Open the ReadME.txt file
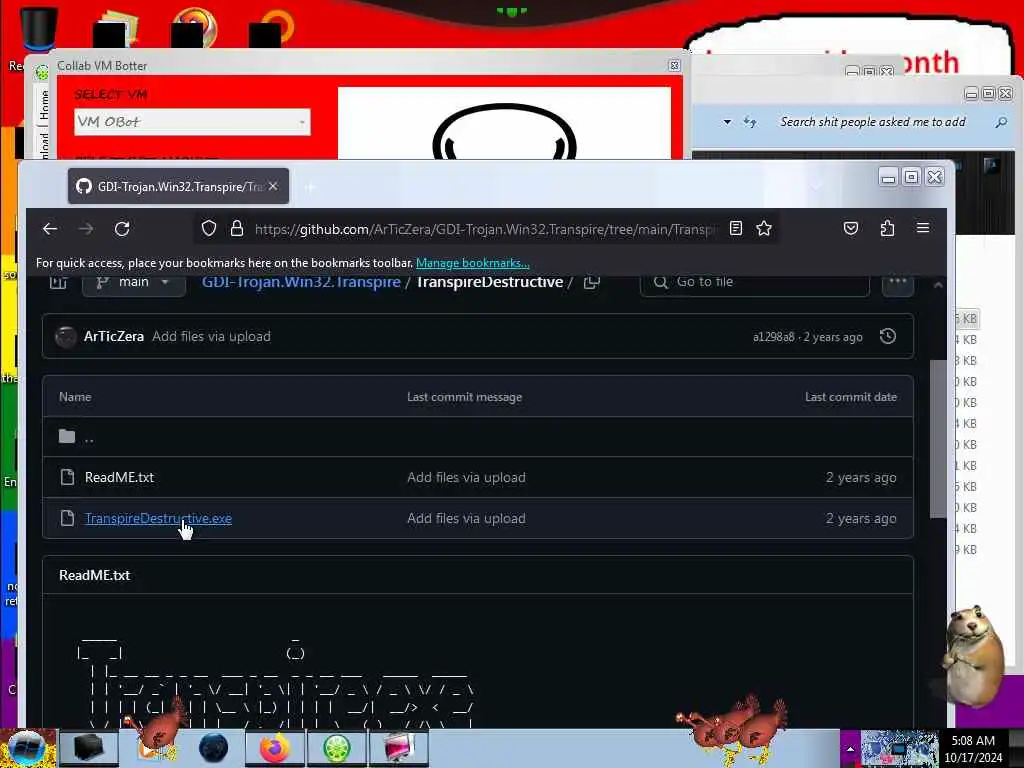 (x=120, y=477)
